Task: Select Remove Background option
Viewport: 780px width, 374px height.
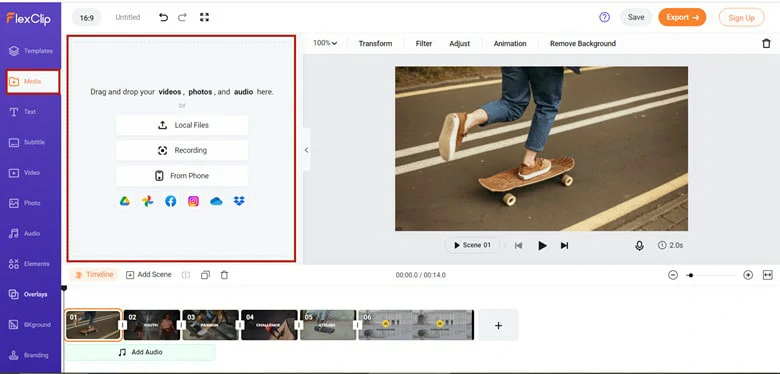Action: pos(583,44)
